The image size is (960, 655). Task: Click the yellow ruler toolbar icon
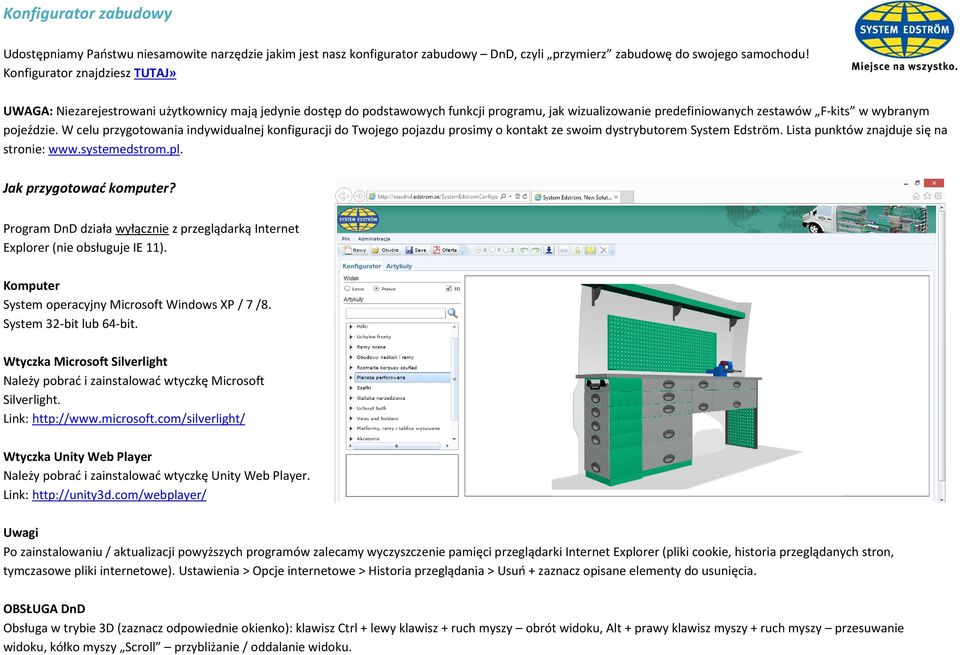coord(590,250)
